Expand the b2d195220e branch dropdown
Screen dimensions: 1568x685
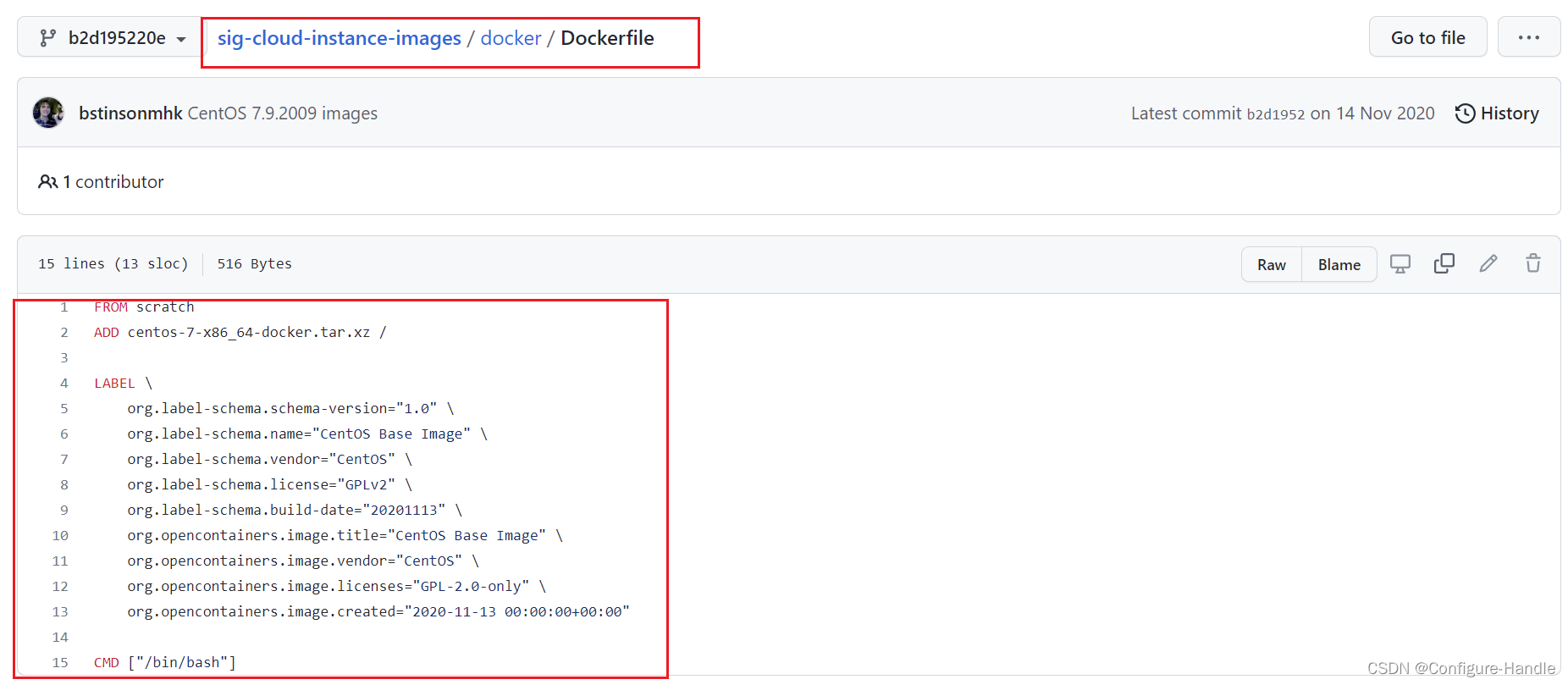[110, 38]
